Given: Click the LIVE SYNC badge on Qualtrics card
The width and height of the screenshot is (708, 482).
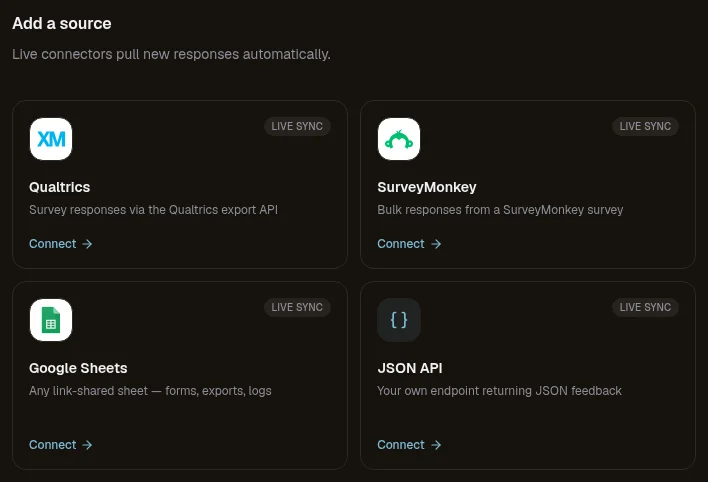Looking at the screenshot, I should click(x=297, y=126).
